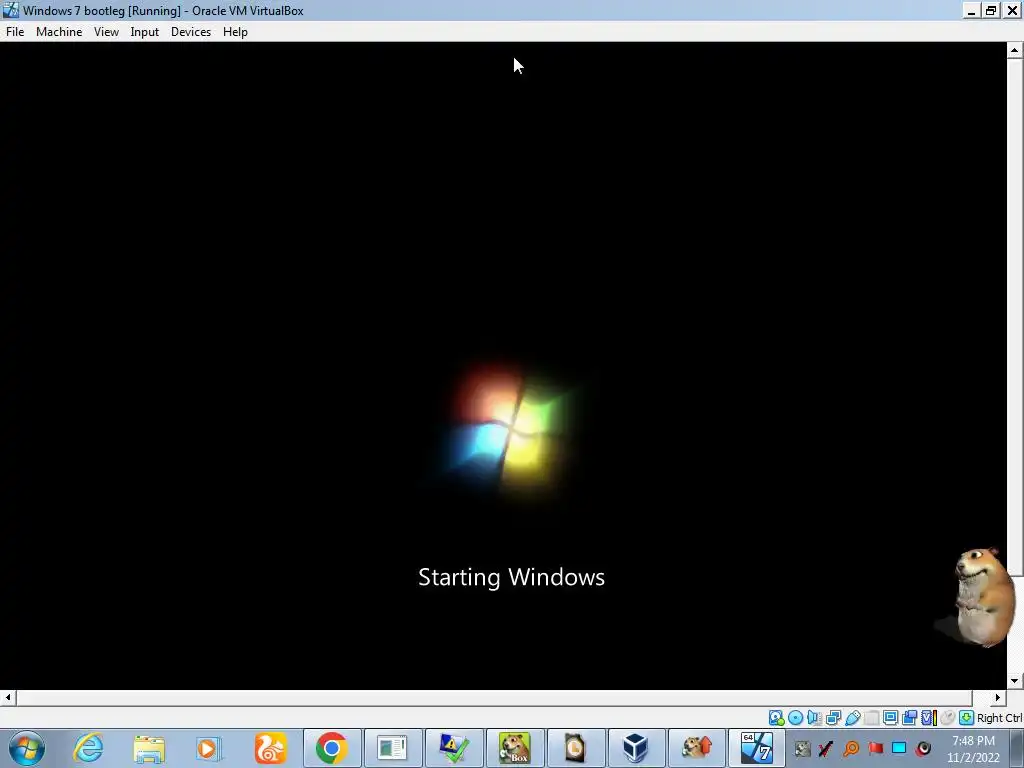Click the USB devices status icon
1024x768 pixels.
click(852, 718)
